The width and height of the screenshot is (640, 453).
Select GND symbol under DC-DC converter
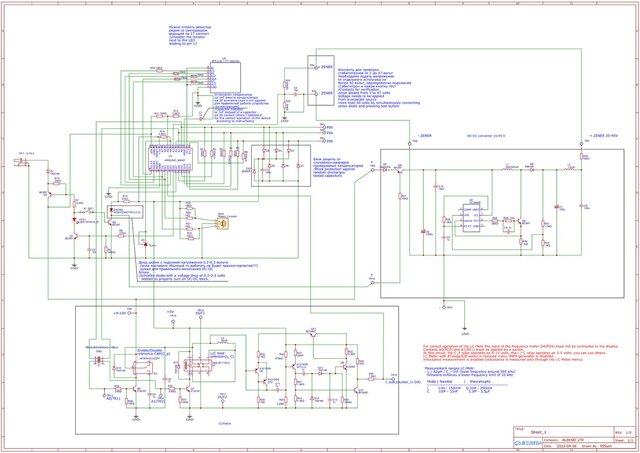click(464, 329)
